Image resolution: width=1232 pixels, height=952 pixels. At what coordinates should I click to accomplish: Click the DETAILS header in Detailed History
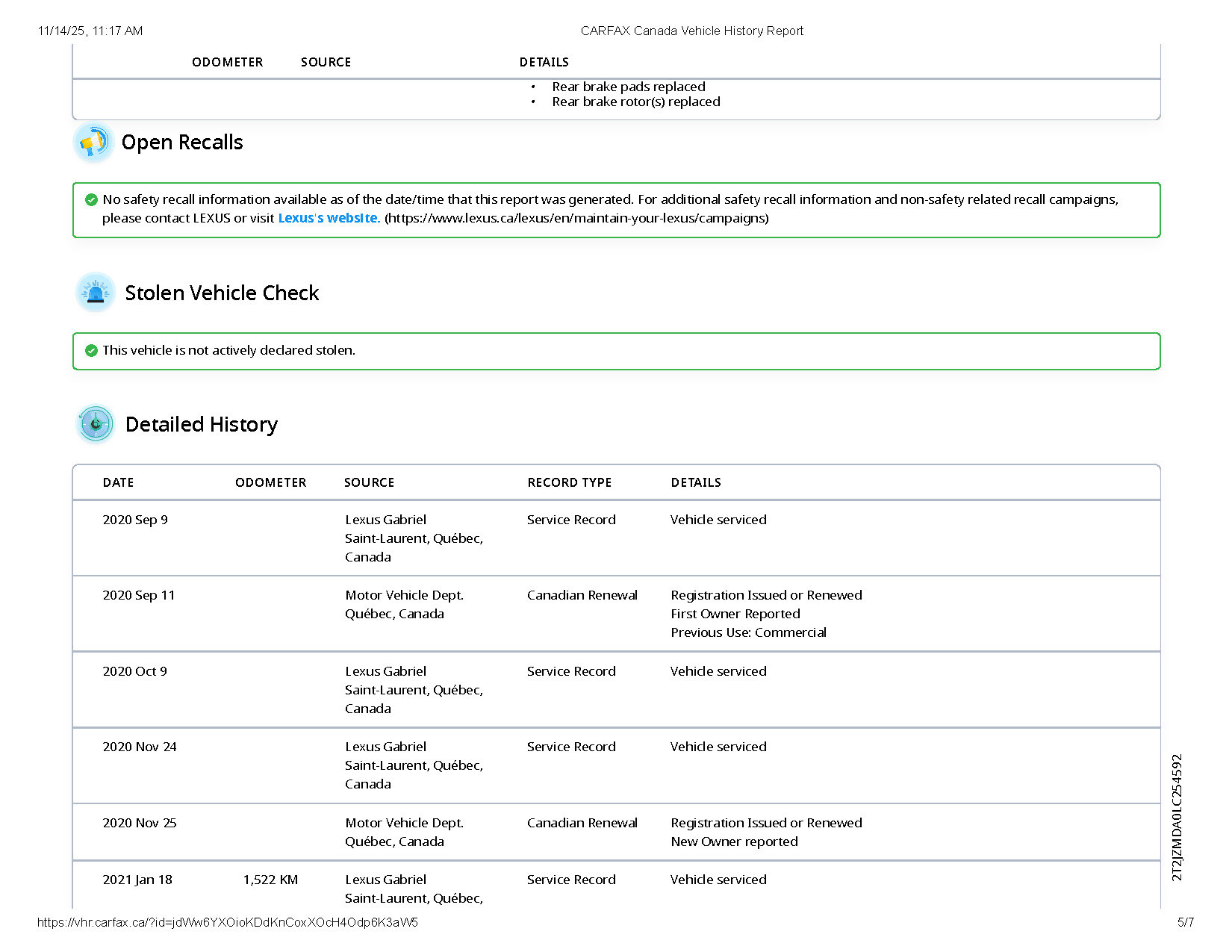[695, 482]
